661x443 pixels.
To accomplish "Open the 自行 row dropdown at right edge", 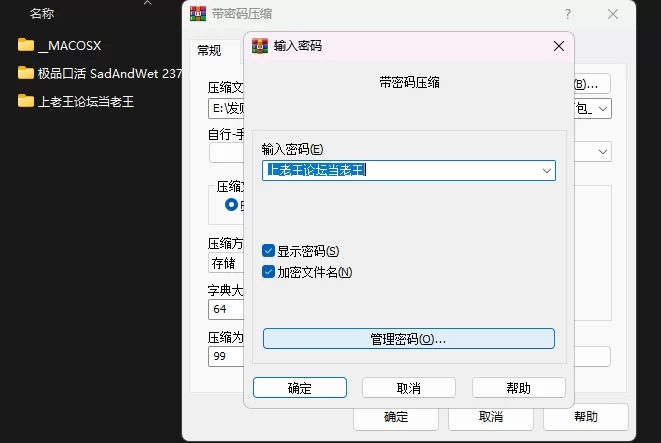I will [603, 152].
